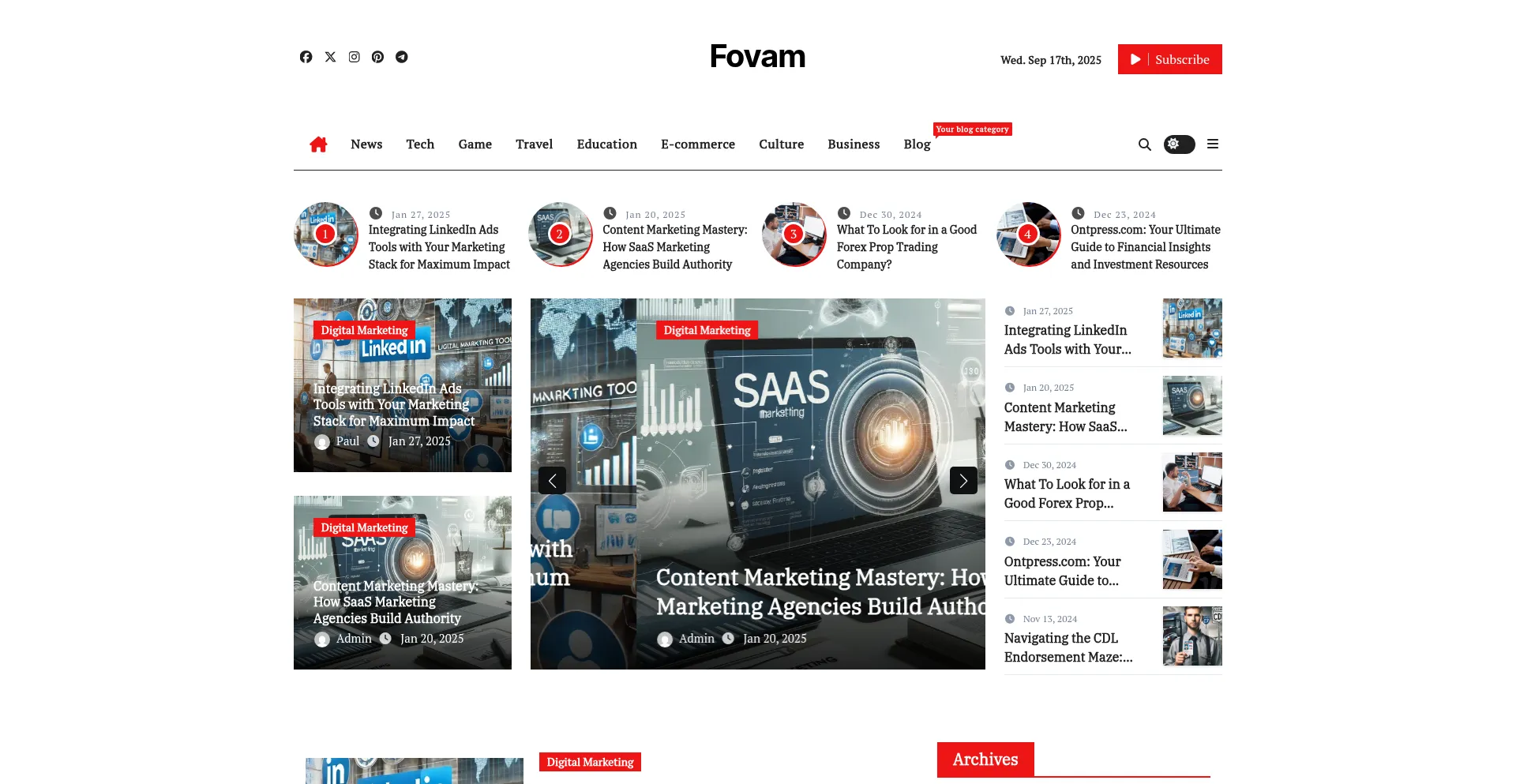Open the Instagram social icon
Image resolution: width=1516 pixels, height=784 pixels.
coord(355,57)
